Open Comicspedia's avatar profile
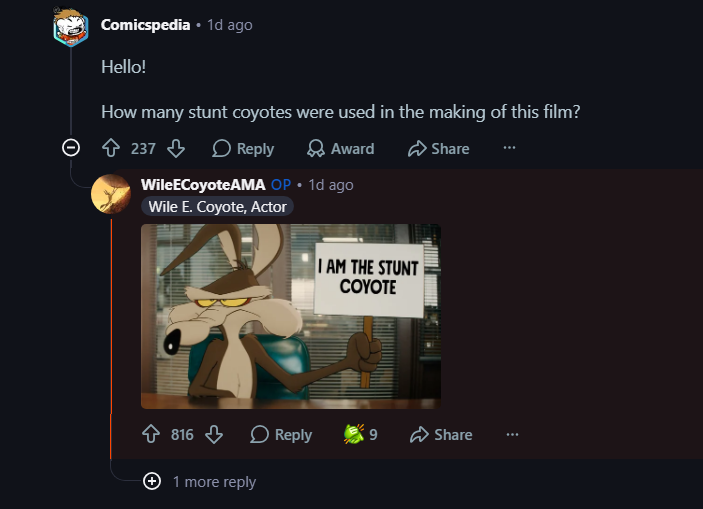 (71, 27)
